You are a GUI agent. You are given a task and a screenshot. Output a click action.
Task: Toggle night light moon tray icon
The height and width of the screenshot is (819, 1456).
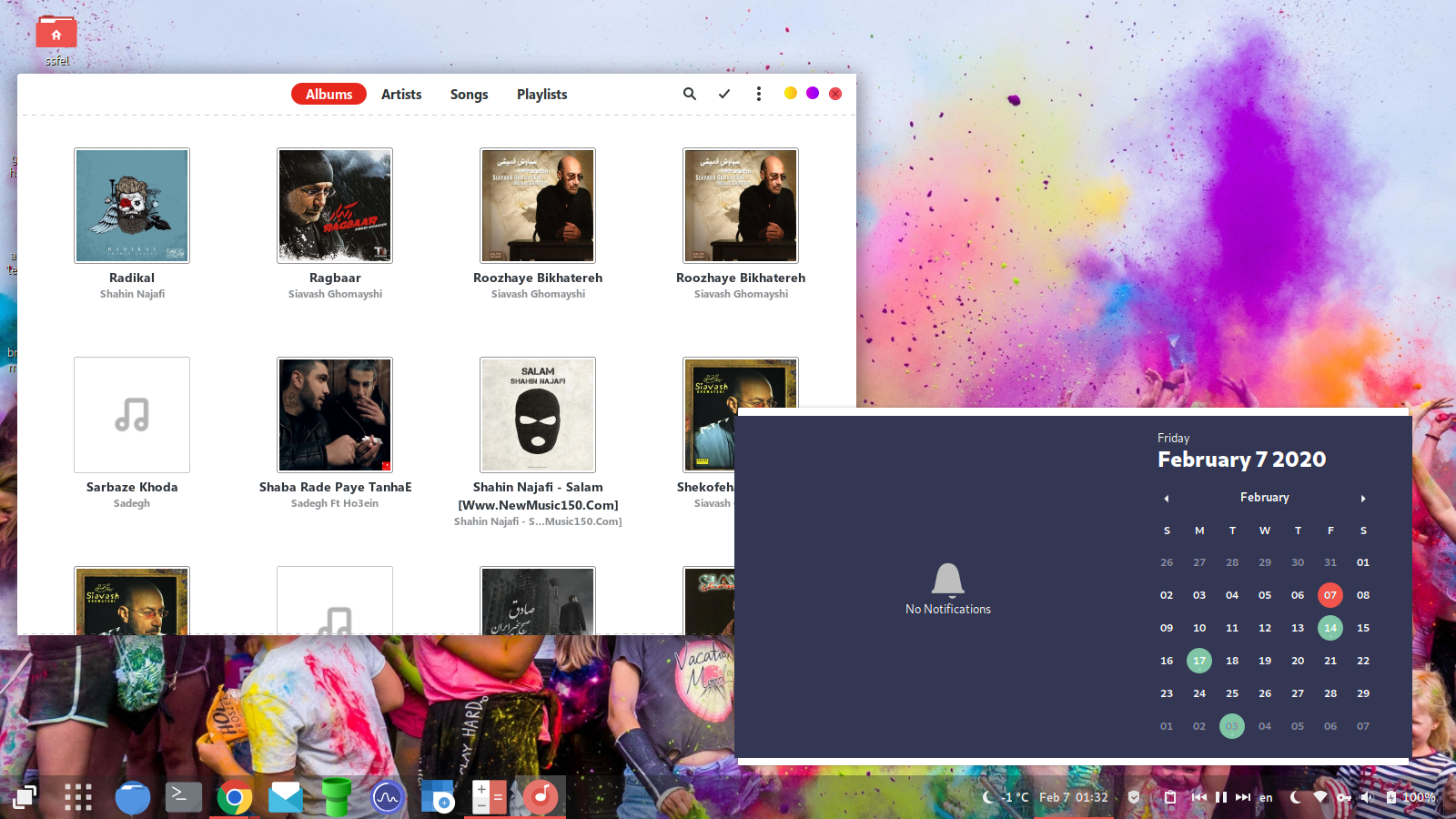(x=1296, y=797)
